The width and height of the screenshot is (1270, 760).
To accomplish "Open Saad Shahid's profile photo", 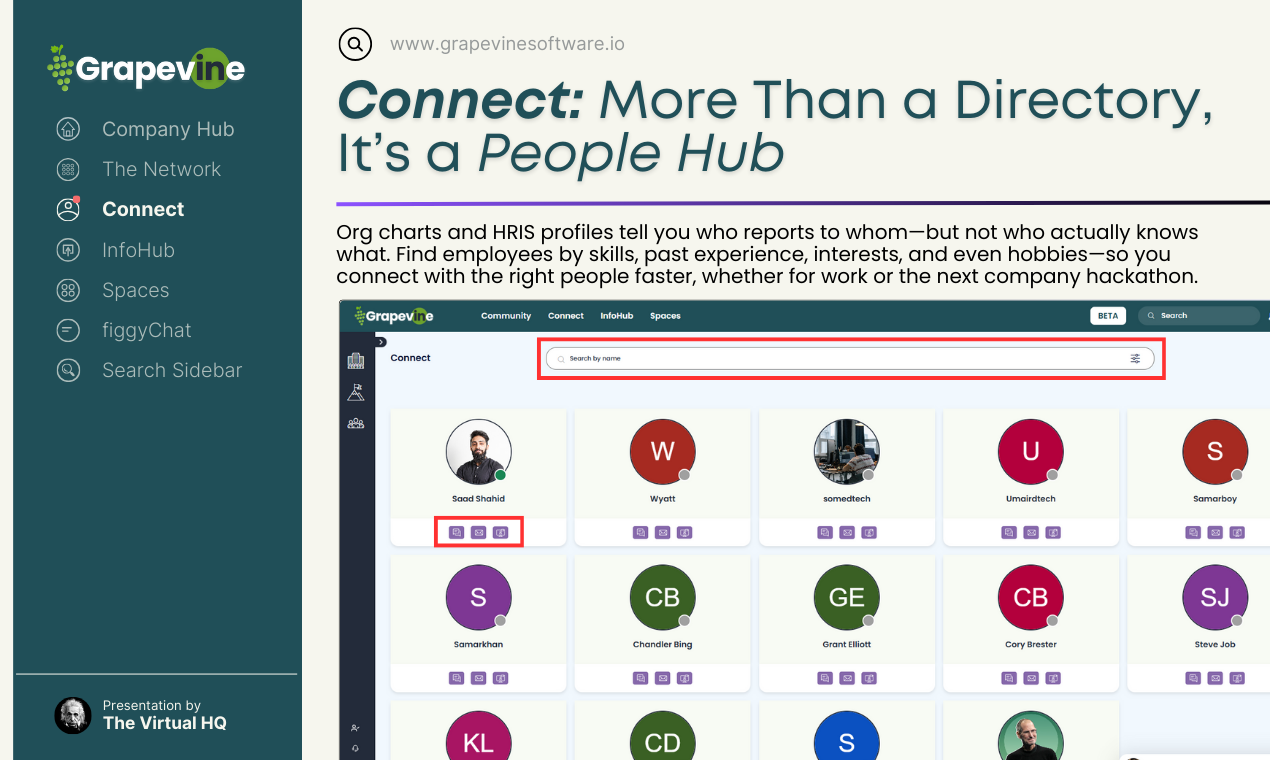I will coord(478,452).
